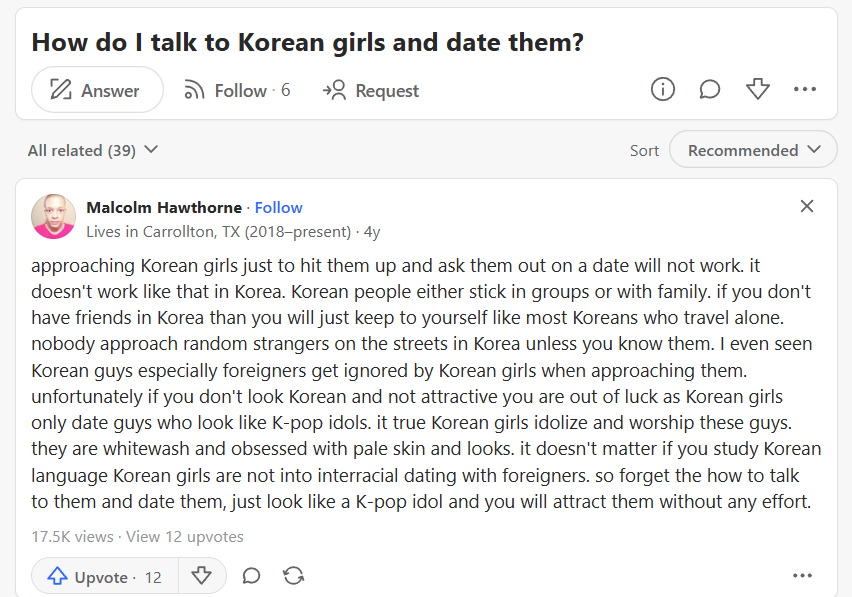
Task: Click Request answer icon
Action: [370, 90]
